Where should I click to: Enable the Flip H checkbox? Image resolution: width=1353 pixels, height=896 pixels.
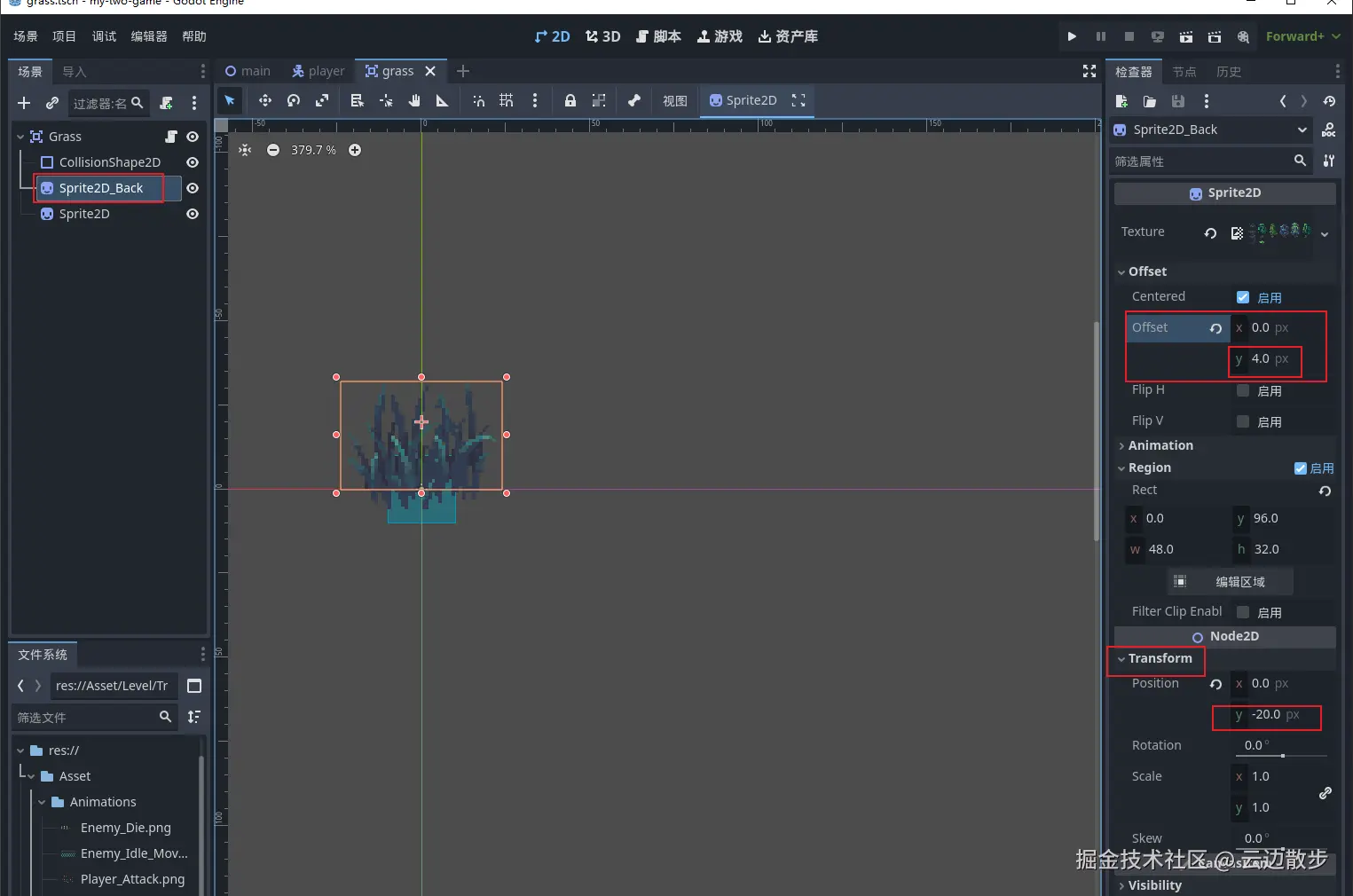click(1243, 390)
